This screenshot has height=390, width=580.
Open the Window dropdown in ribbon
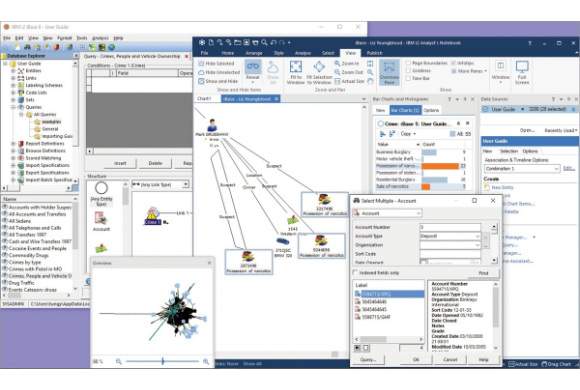(x=500, y=72)
